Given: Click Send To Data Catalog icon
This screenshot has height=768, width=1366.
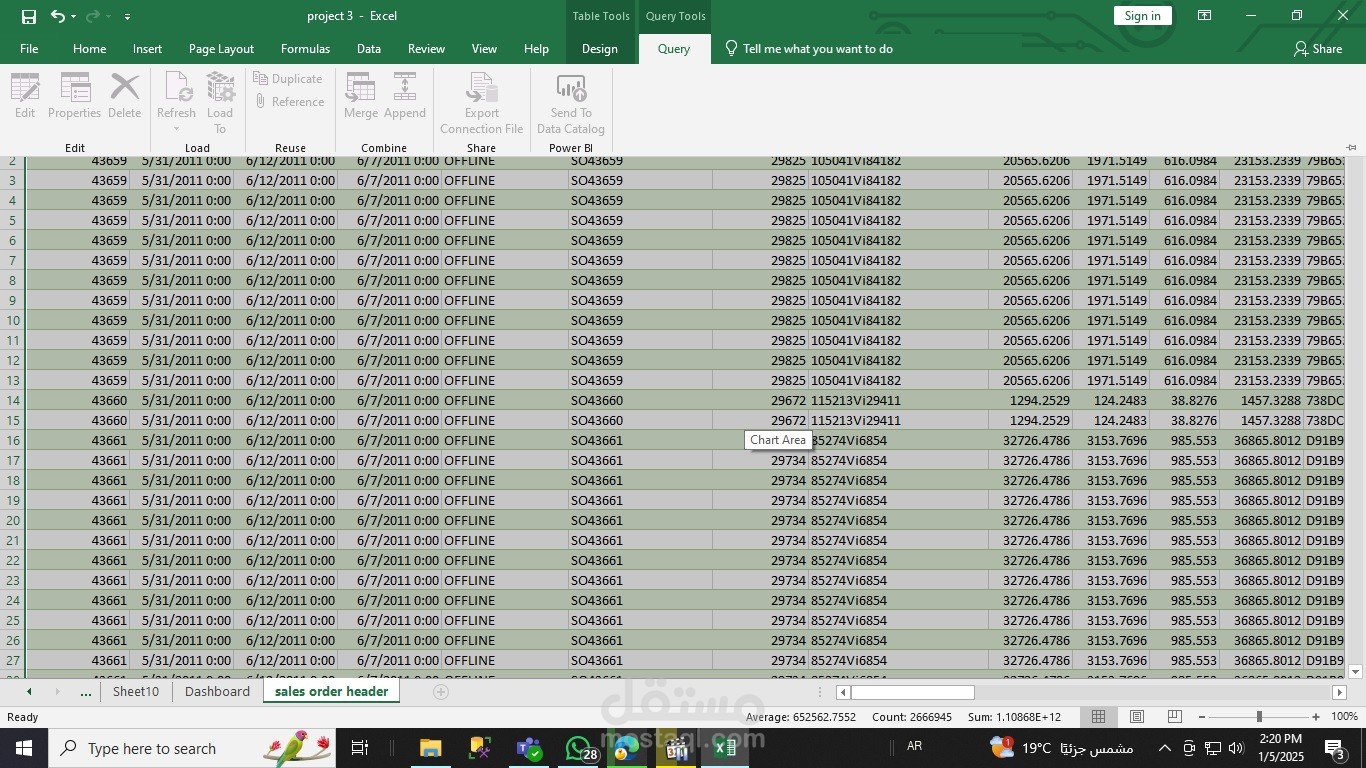Looking at the screenshot, I should (x=570, y=95).
